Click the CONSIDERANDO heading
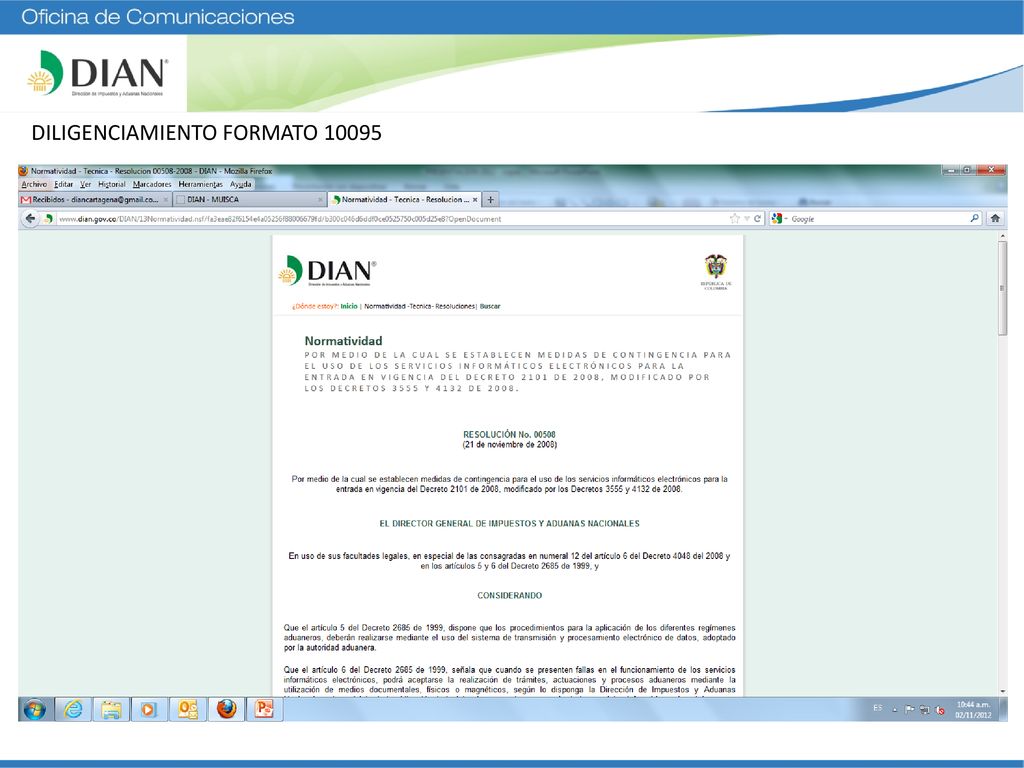 [x=509, y=596]
